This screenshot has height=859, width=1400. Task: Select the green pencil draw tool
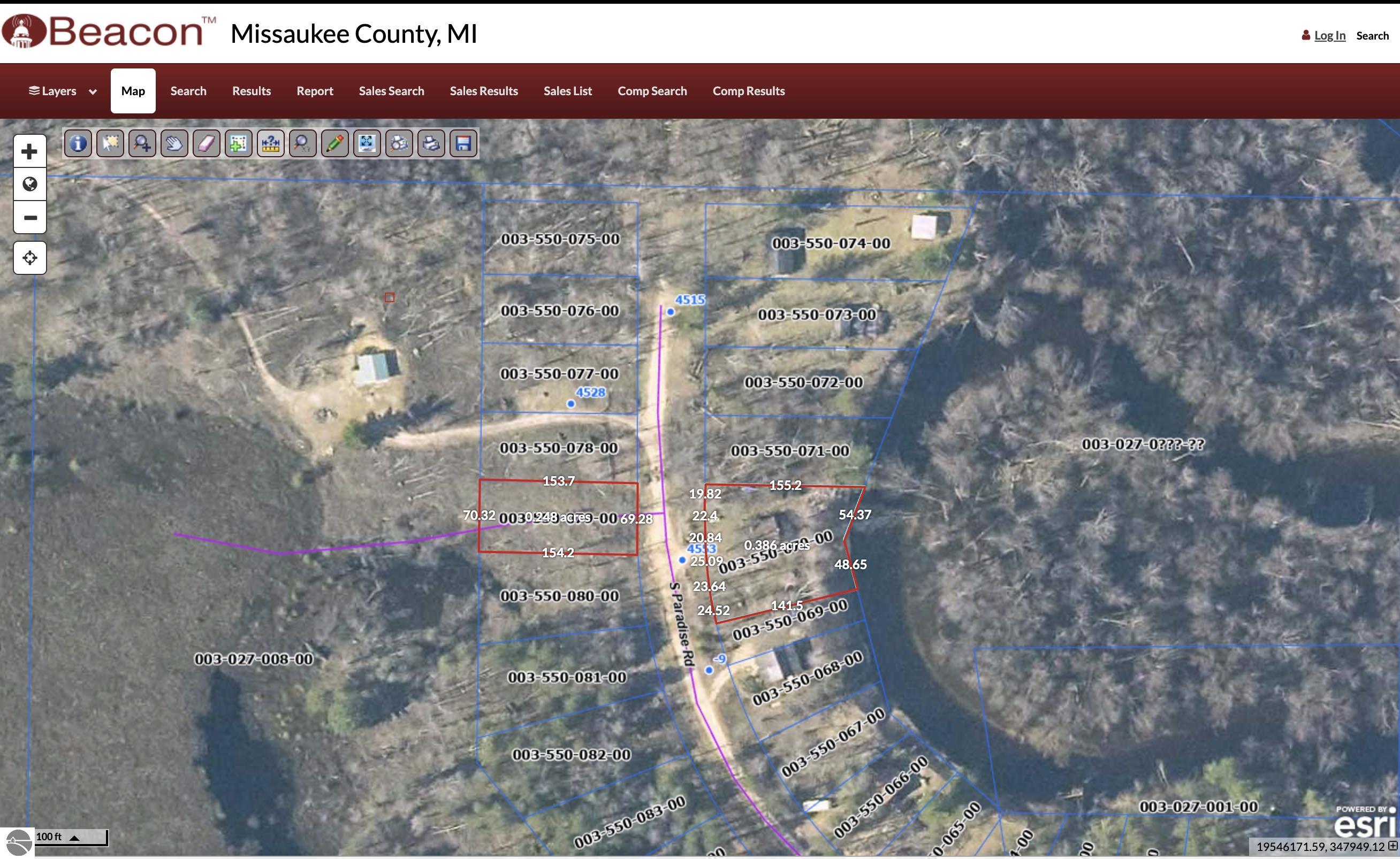click(x=335, y=143)
